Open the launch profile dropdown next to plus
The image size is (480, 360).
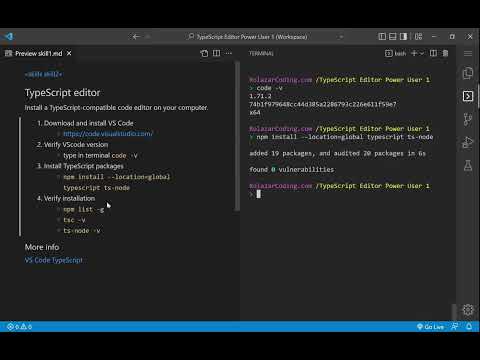pyautogui.click(x=422, y=53)
